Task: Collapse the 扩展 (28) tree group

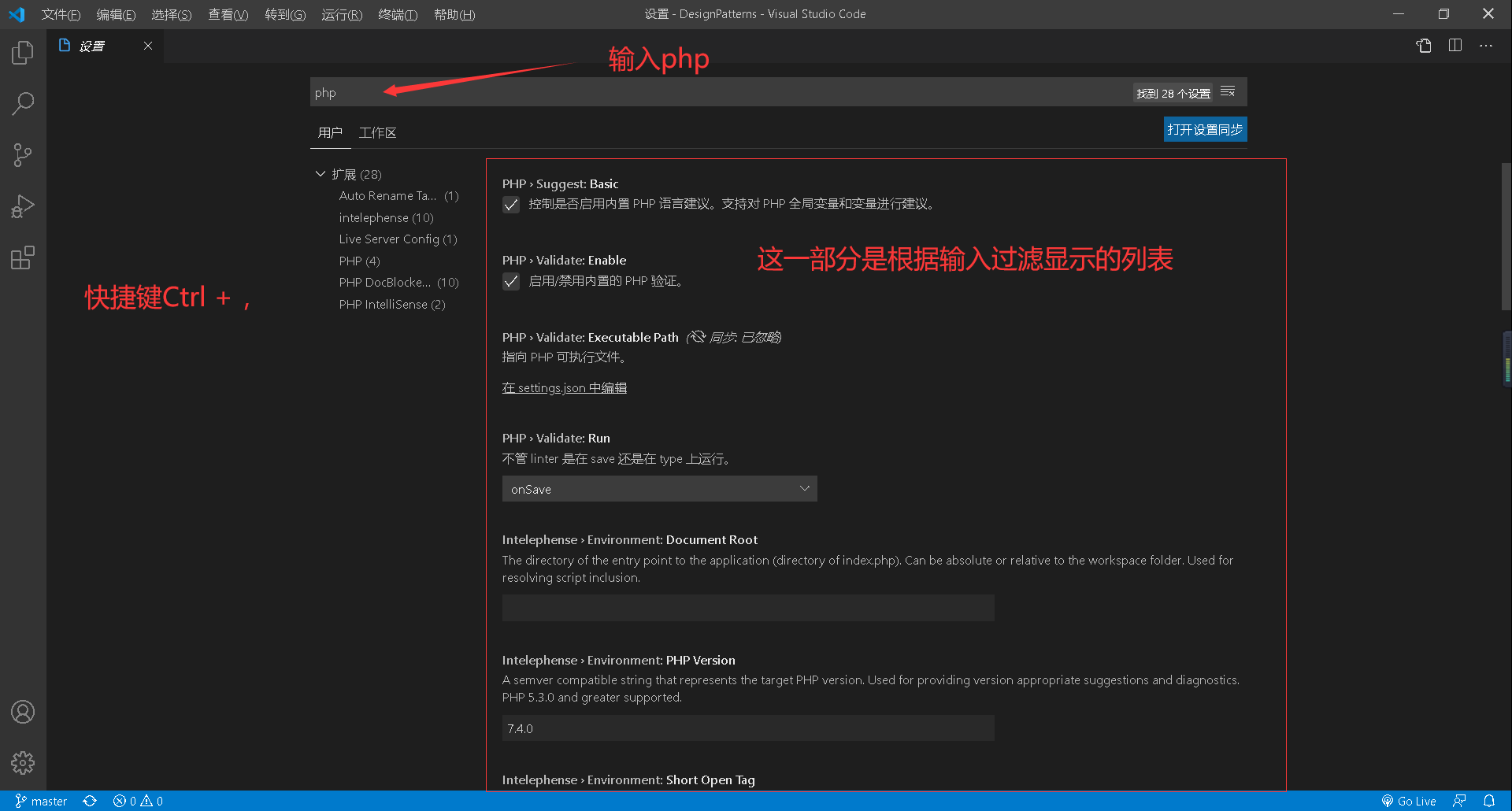Action: [321, 174]
